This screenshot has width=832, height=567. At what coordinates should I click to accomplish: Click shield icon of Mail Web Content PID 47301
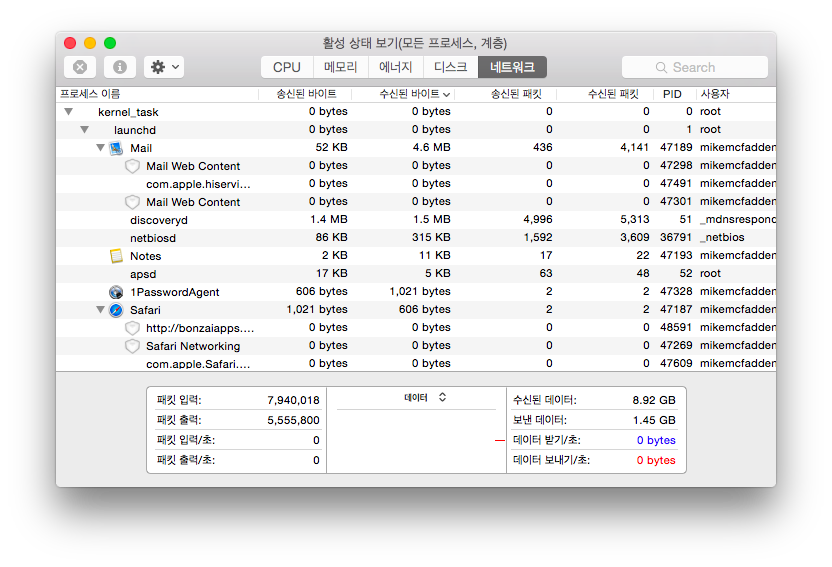click(x=132, y=202)
